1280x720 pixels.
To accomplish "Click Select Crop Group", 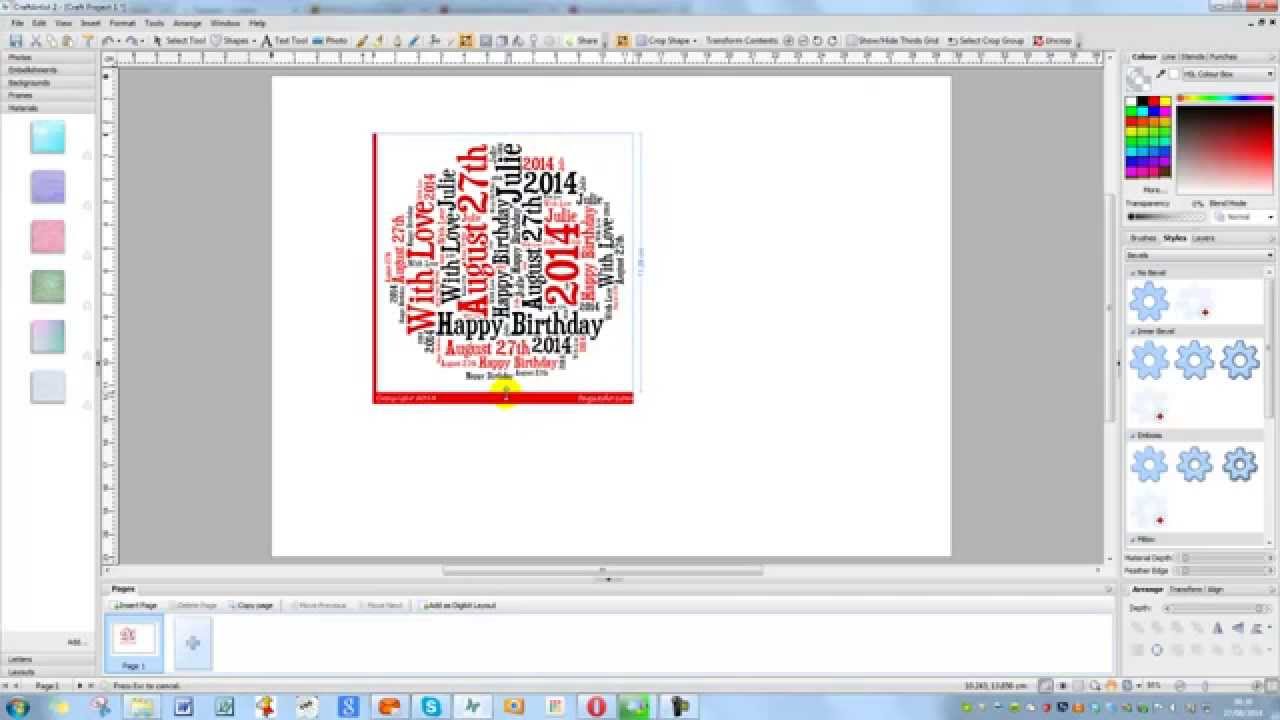I will (986, 41).
